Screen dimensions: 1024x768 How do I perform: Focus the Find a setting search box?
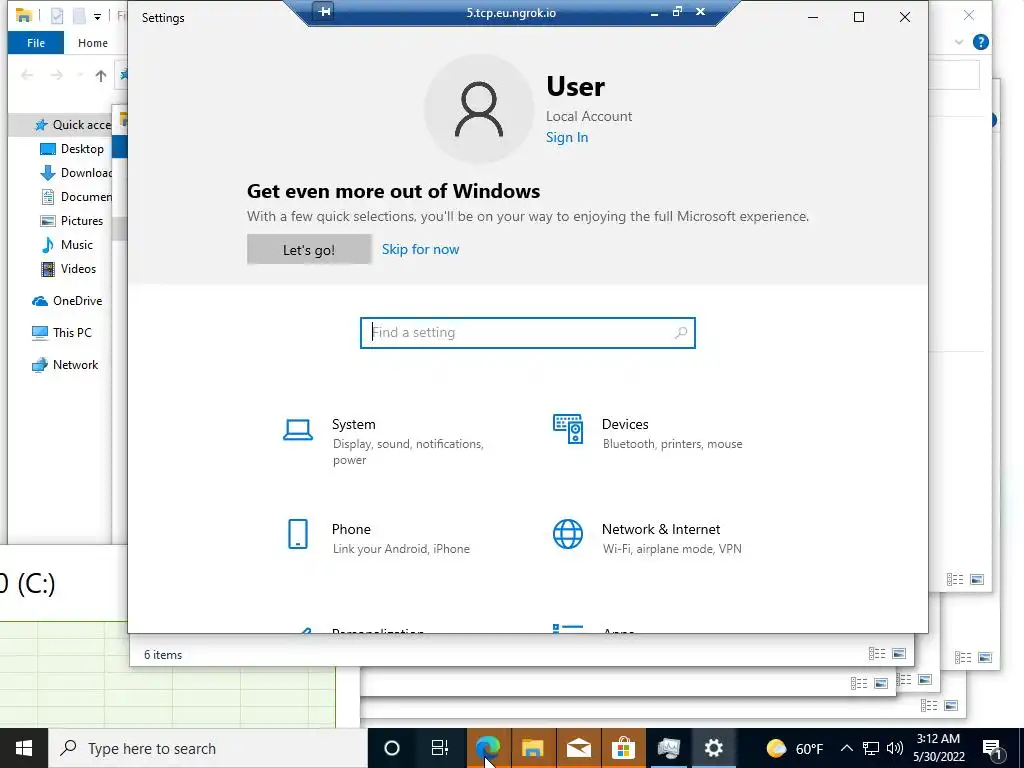point(528,332)
